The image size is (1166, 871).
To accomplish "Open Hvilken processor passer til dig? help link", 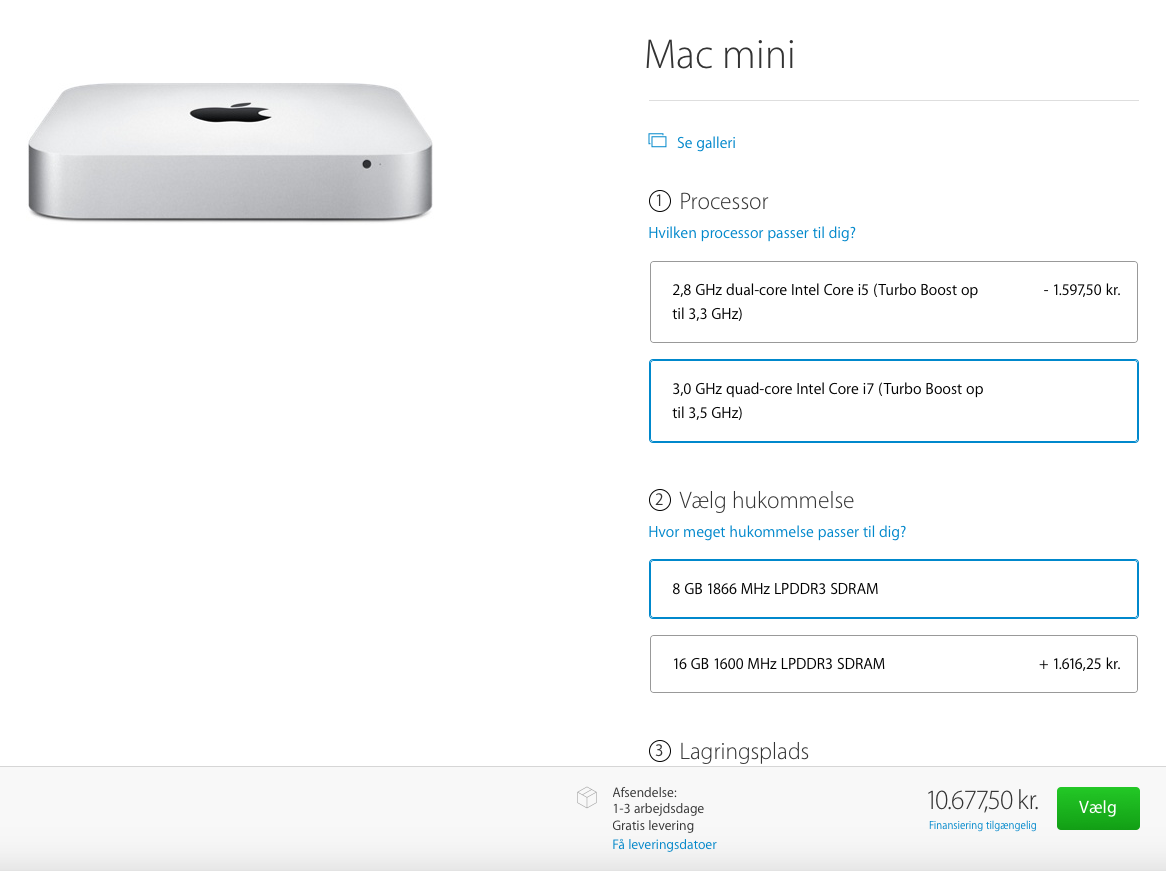I will tap(752, 233).
